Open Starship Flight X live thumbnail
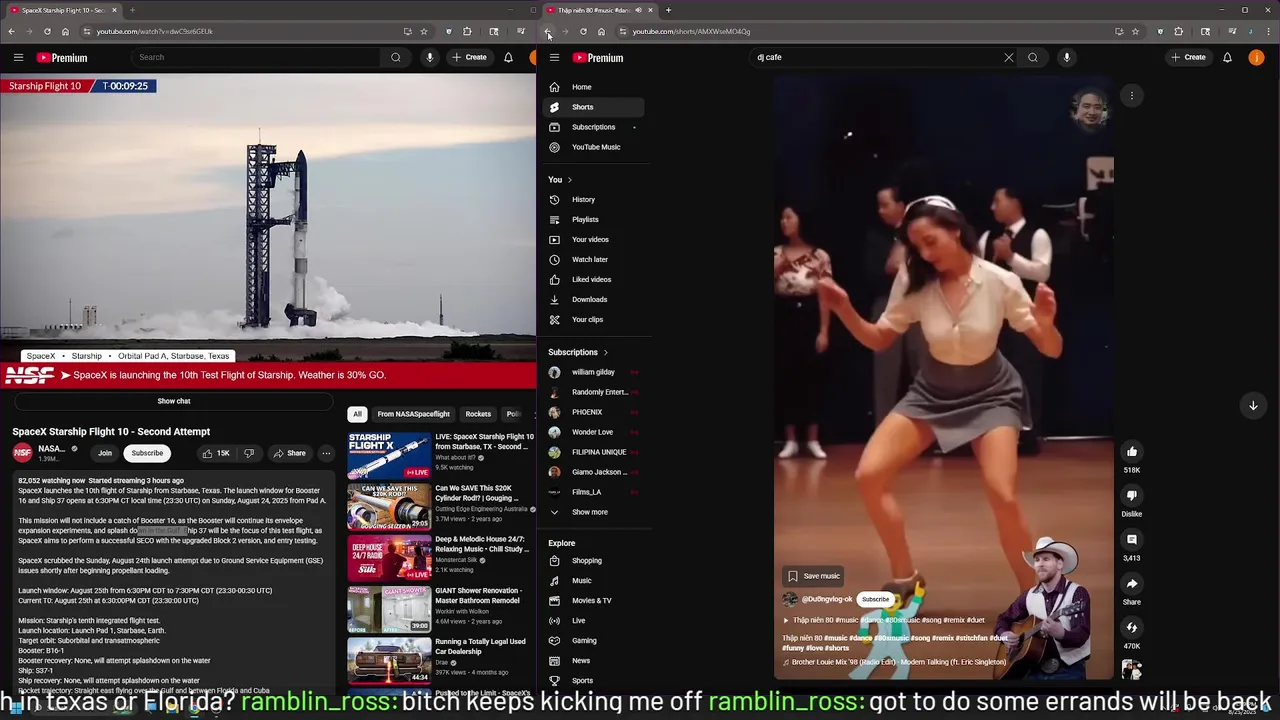 (x=389, y=455)
